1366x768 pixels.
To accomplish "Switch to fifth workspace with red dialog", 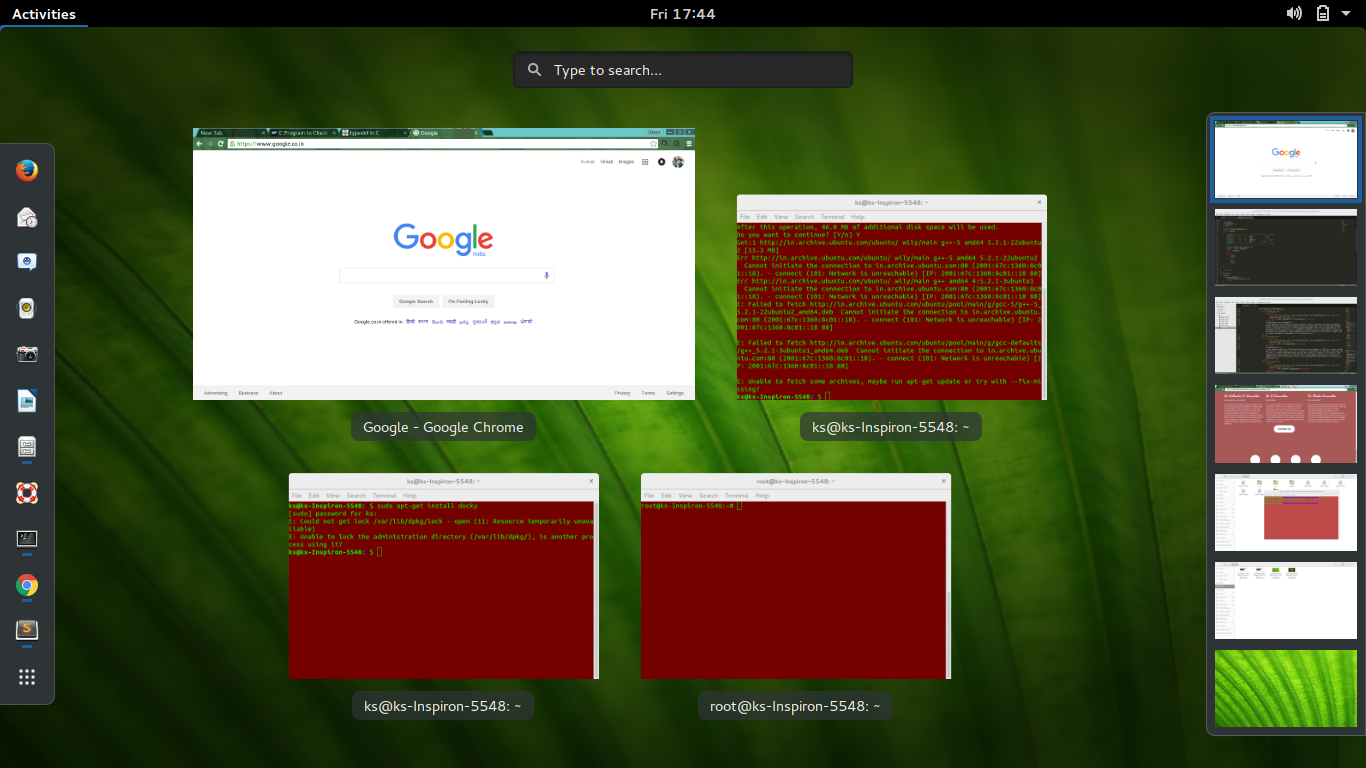I will (x=1286, y=513).
